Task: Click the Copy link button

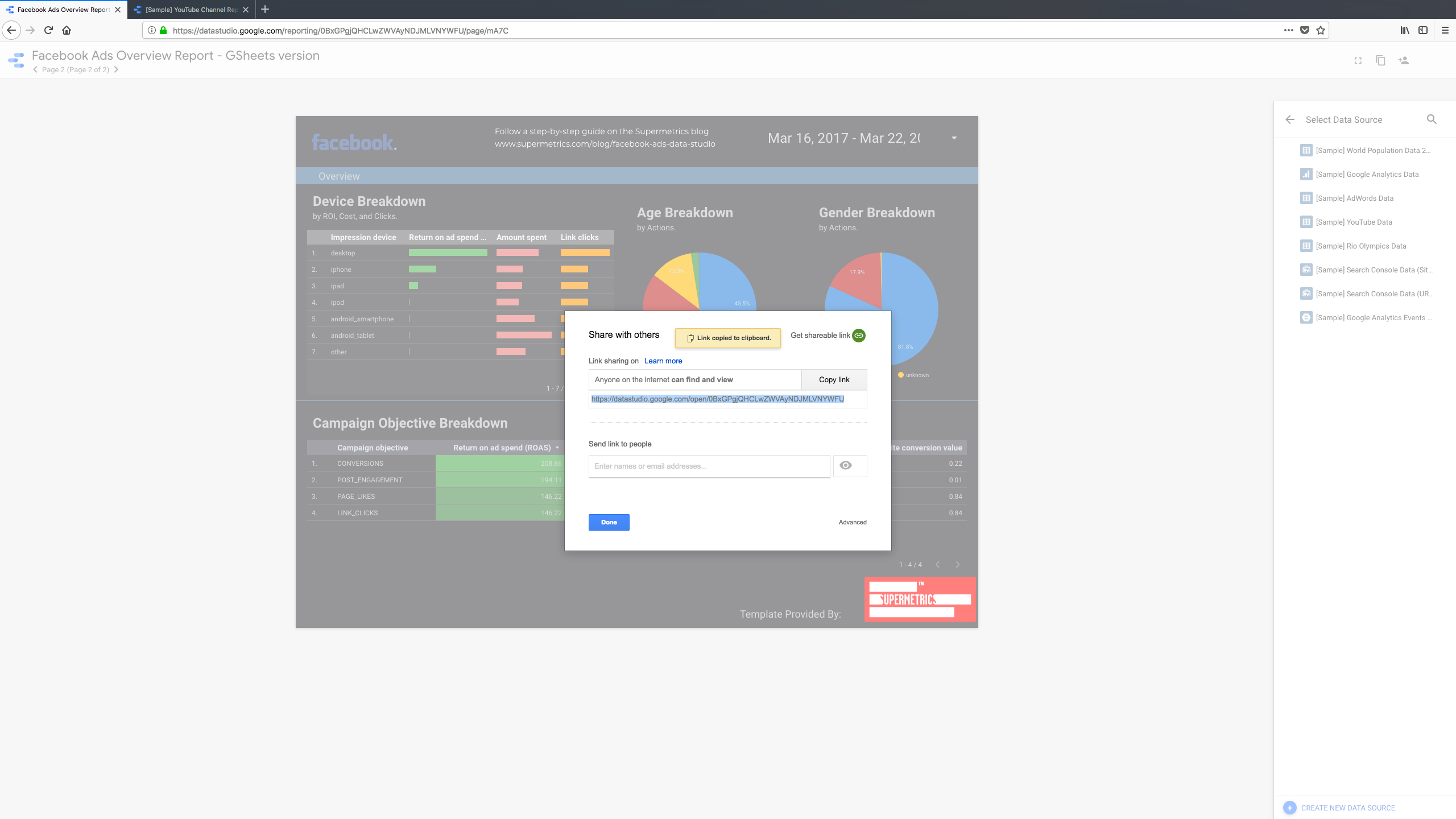Action: 834,379
